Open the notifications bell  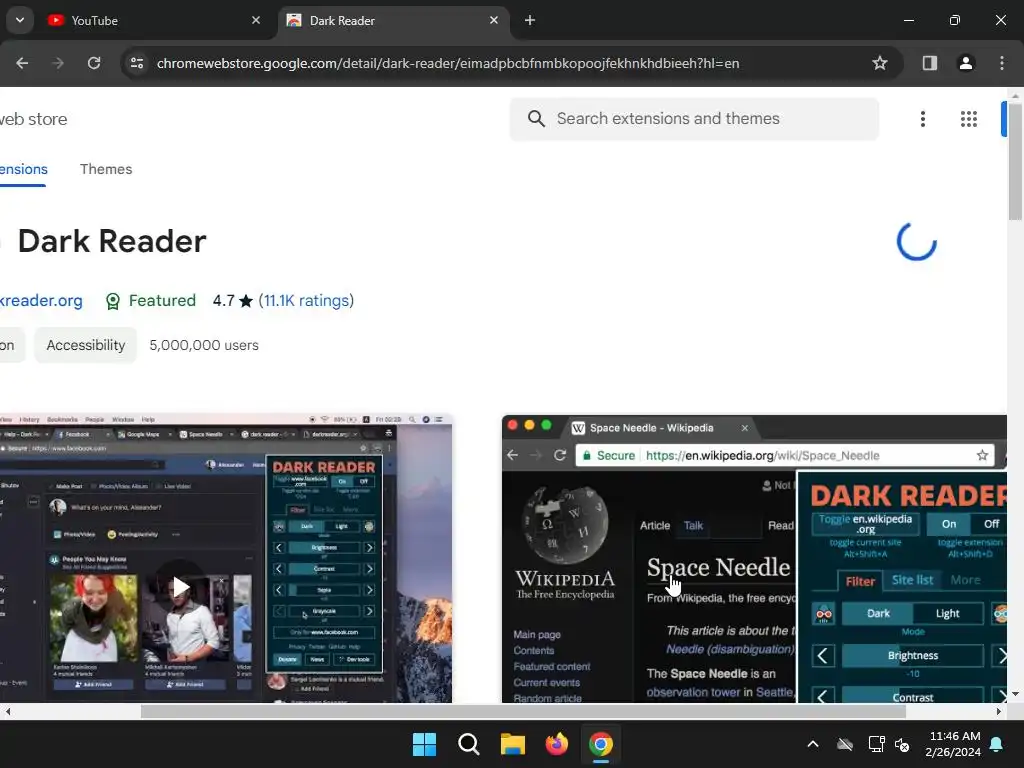(x=997, y=744)
